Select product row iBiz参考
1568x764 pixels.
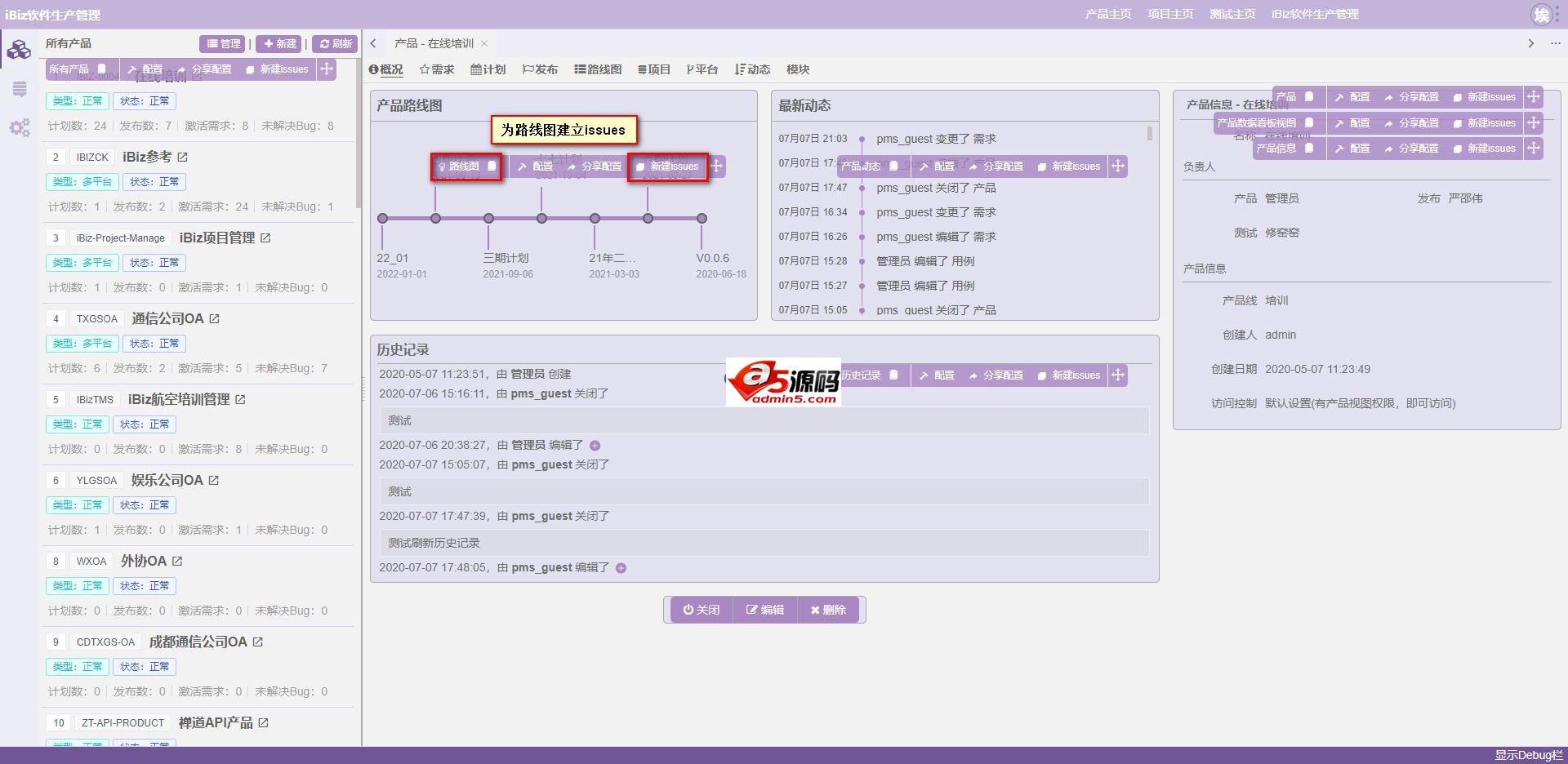pos(199,182)
